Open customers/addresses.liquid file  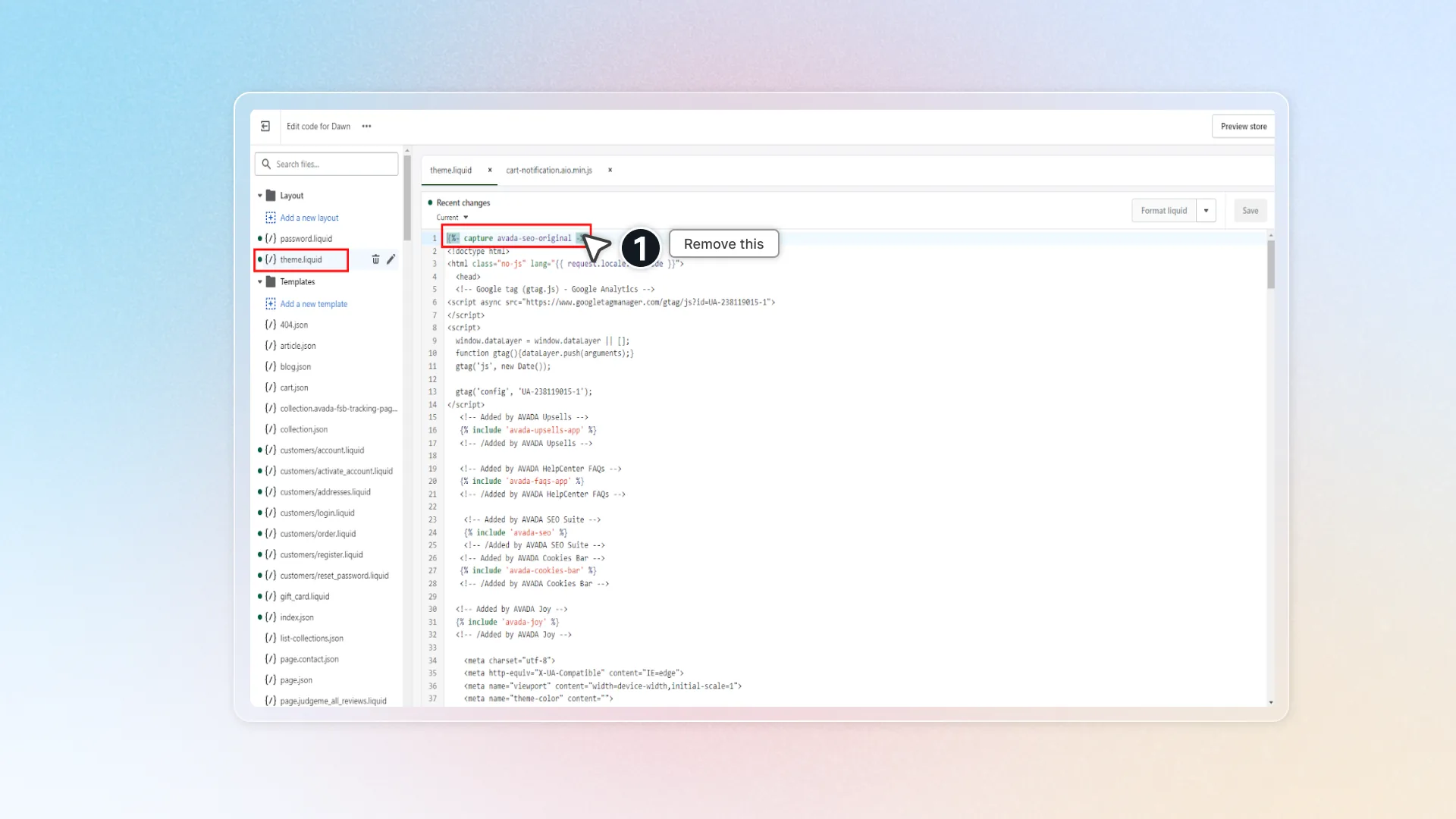pyautogui.click(x=325, y=492)
